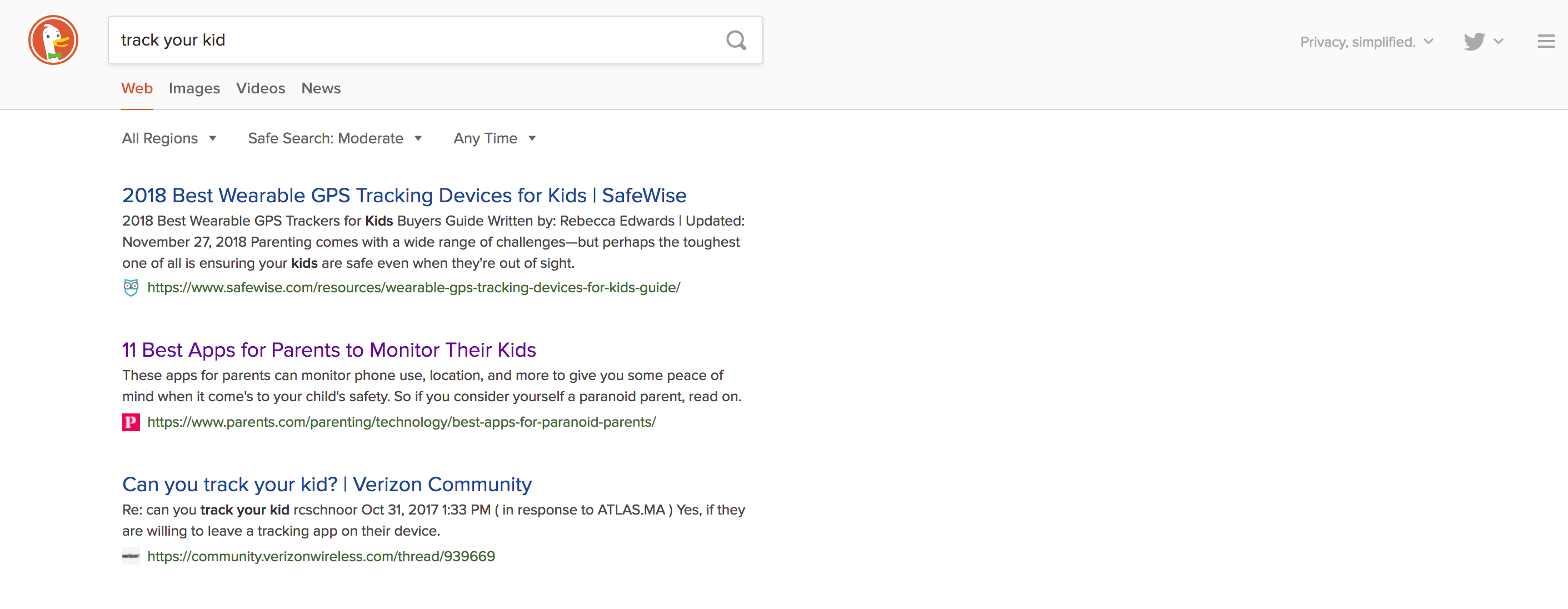Image resolution: width=1568 pixels, height=609 pixels.
Task: Click the Verizon favicon
Action: [131, 556]
